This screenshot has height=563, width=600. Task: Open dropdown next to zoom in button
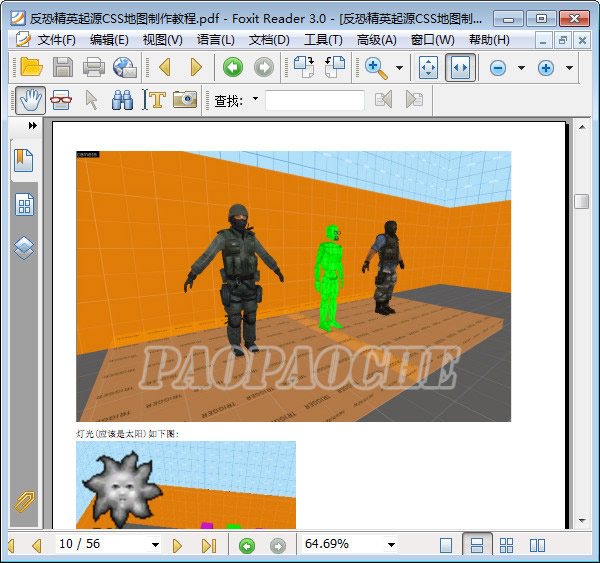click(569, 68)
